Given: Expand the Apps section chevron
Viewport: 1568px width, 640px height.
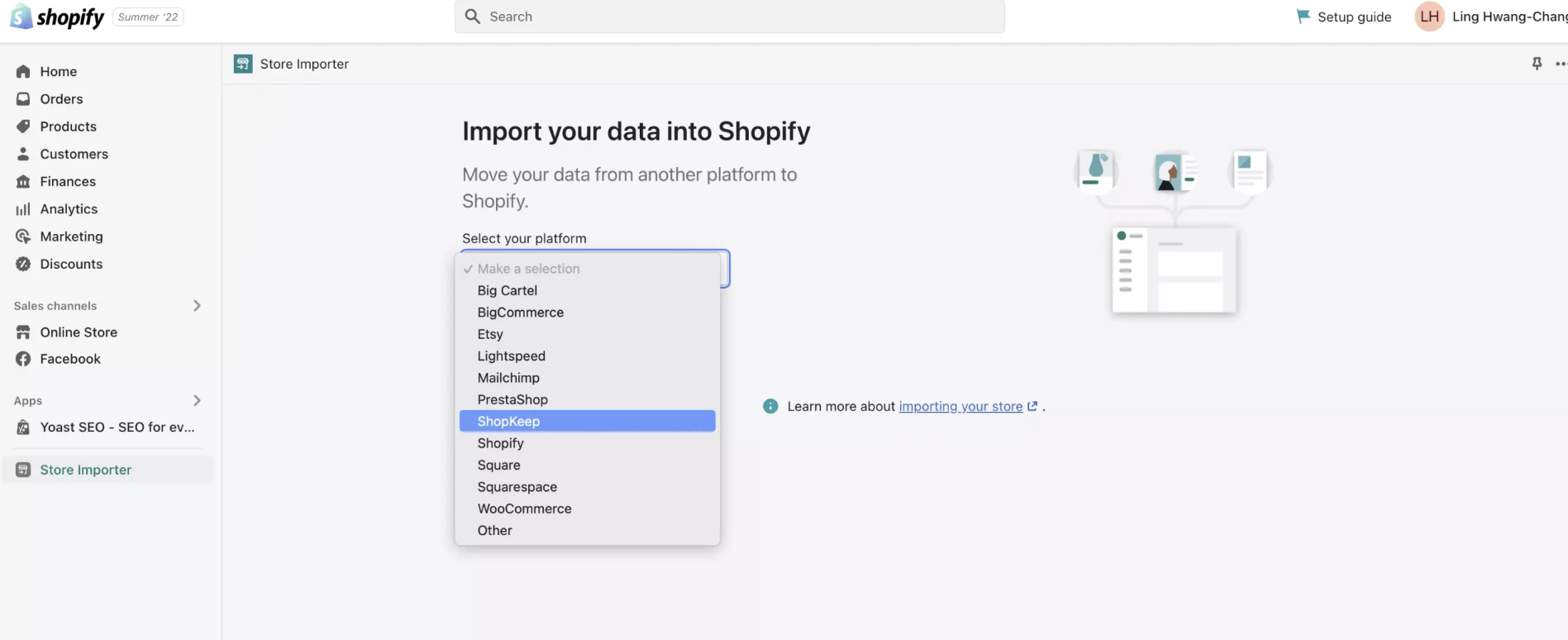Looking at the screenshot, I should pyautogui.click(x=197, y=401).
